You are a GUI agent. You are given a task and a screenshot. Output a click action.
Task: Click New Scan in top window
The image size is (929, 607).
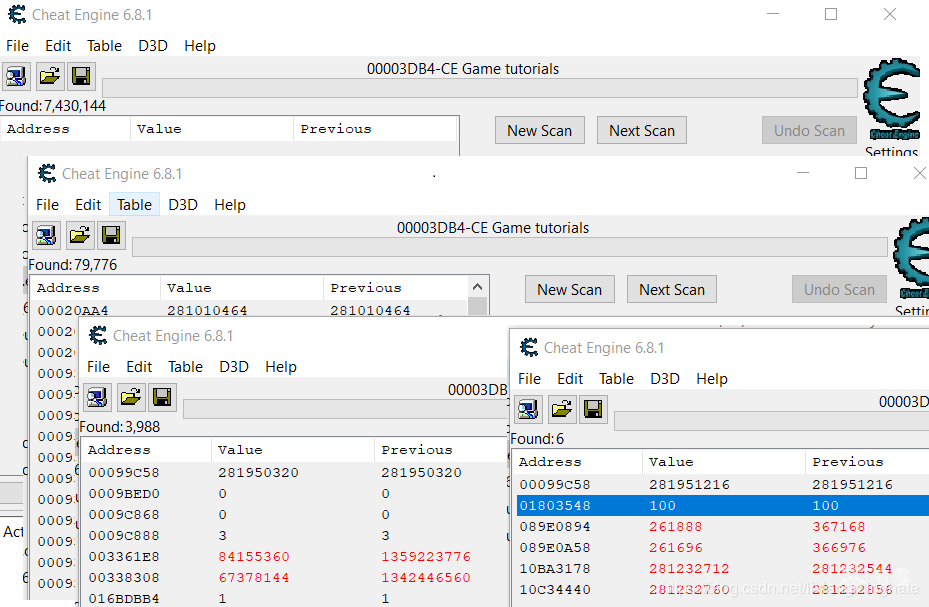540,130
